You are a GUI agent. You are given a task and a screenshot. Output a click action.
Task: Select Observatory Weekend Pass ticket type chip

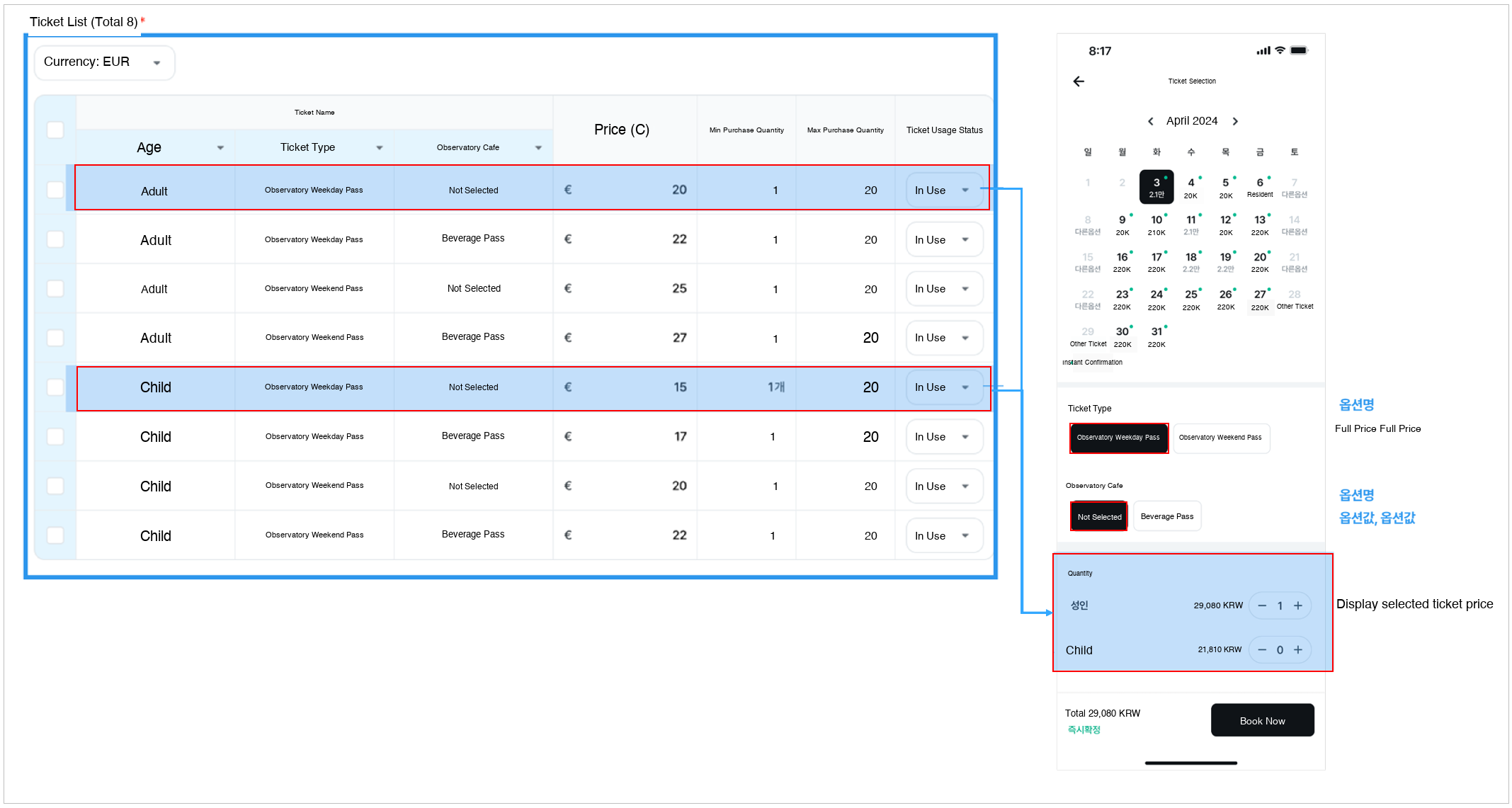point(1221,438)
